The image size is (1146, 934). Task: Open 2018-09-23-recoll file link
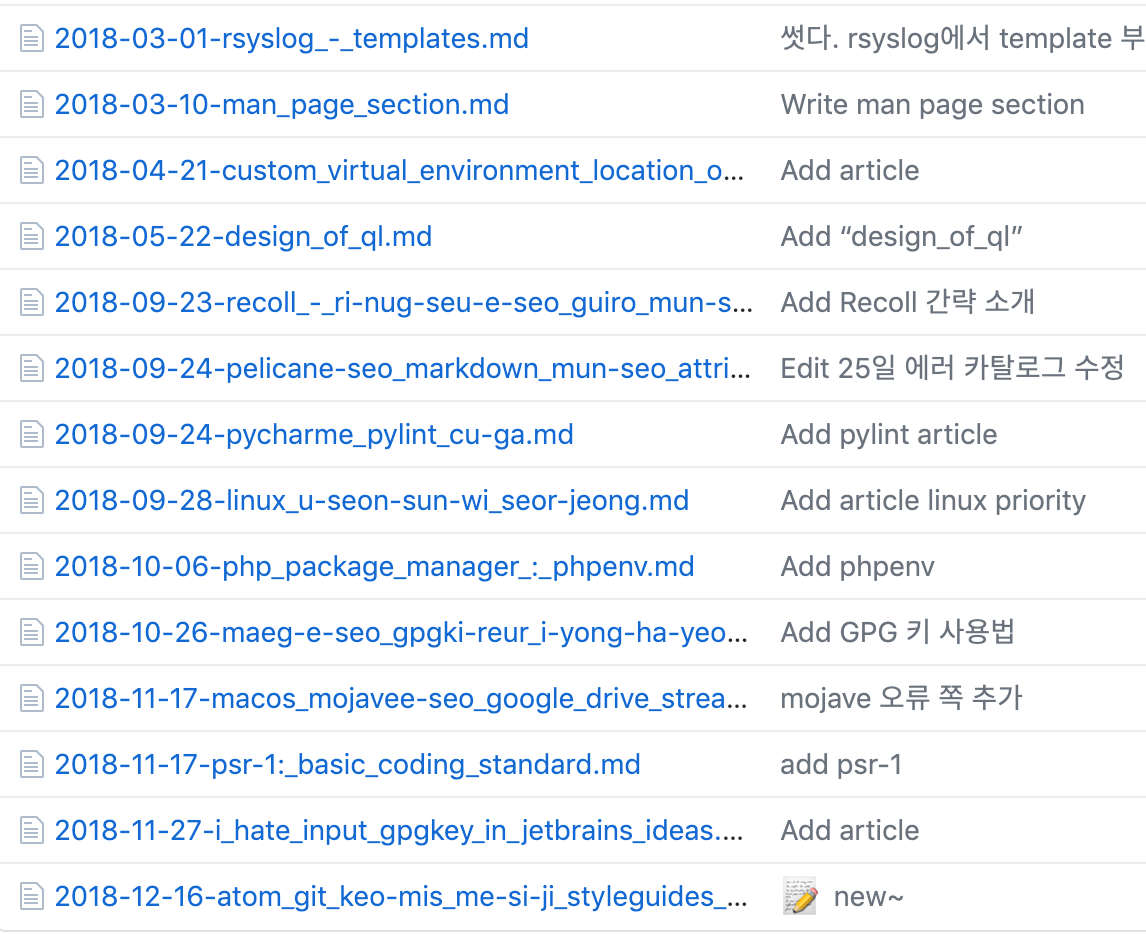click(403, 303)
